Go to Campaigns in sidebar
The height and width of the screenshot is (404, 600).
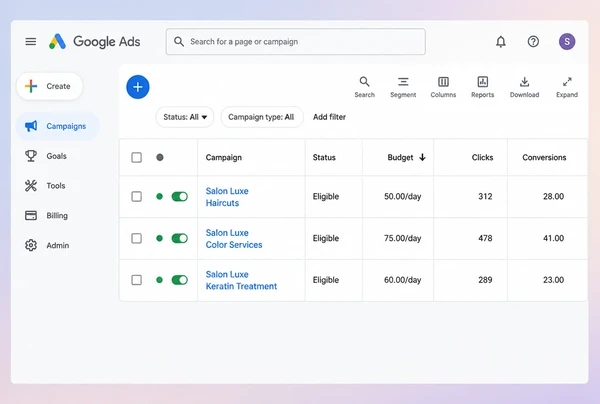[58, 126]
